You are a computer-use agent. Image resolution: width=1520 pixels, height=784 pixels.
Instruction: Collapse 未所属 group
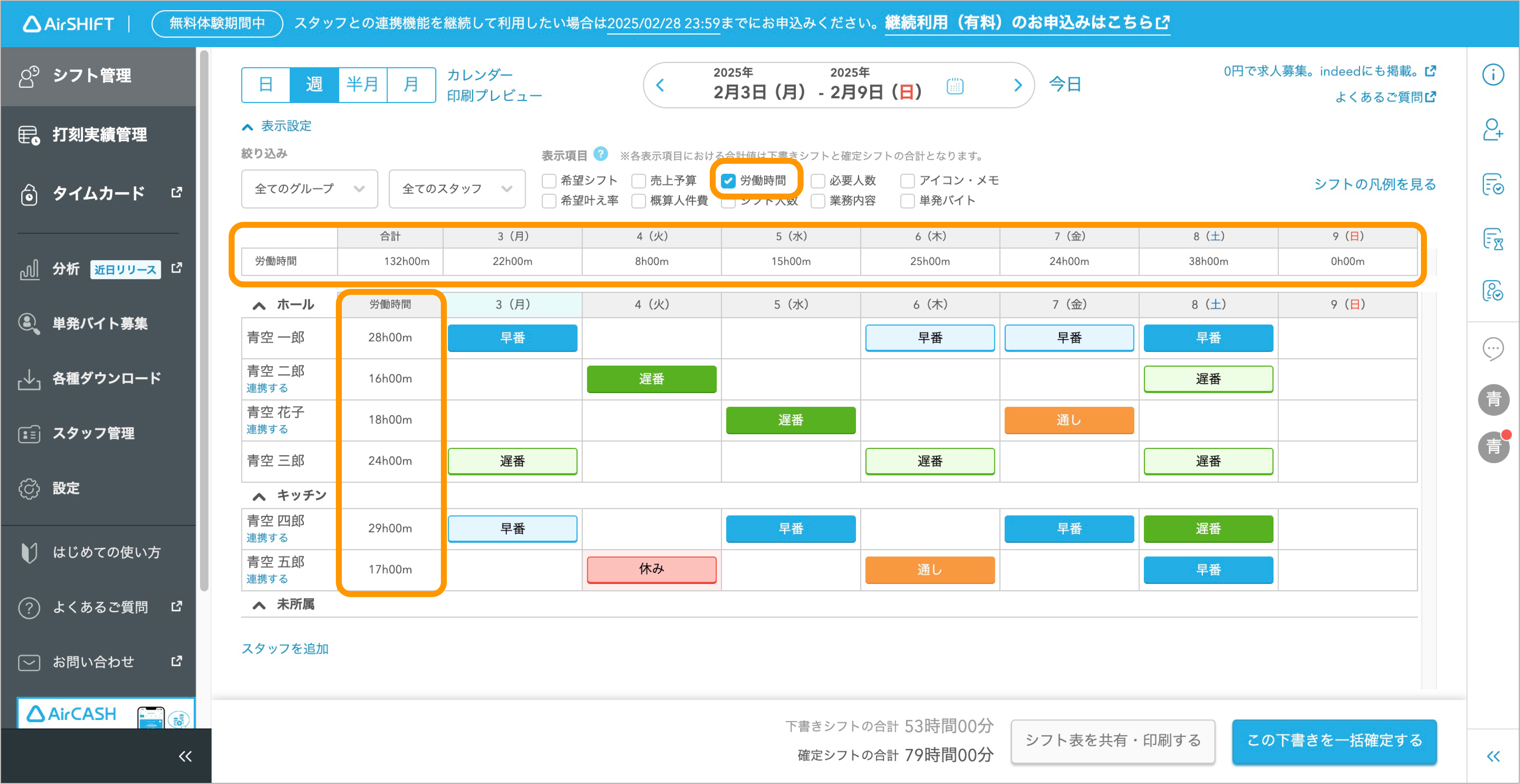click(259, 605)
